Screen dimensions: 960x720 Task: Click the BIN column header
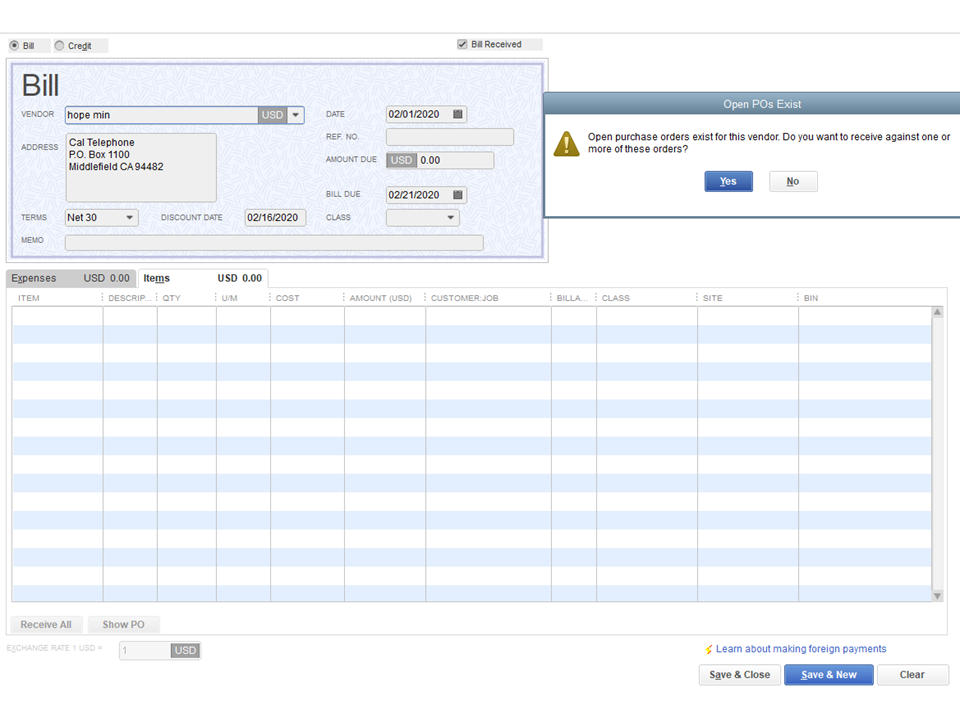[x=811, y=298]
